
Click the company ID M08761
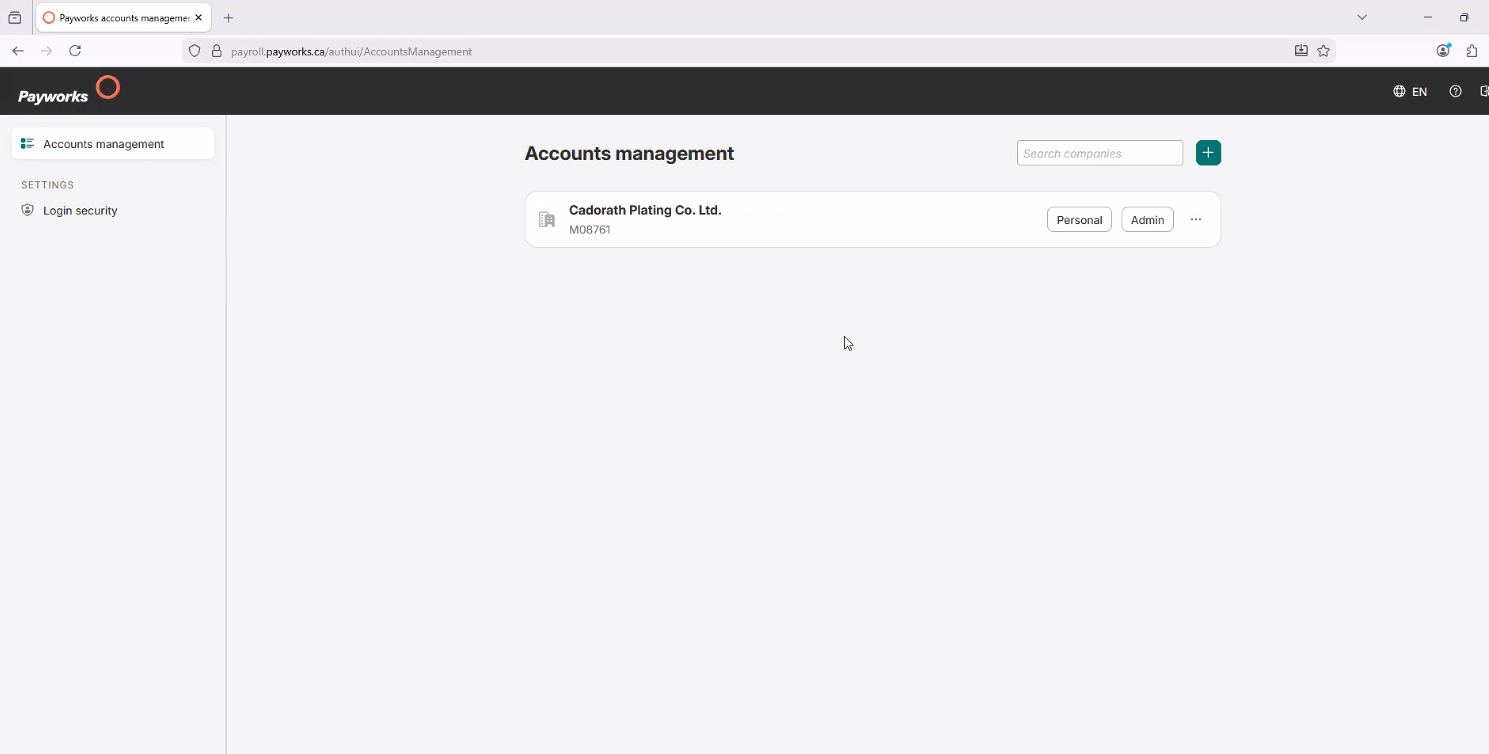point(590,229)
